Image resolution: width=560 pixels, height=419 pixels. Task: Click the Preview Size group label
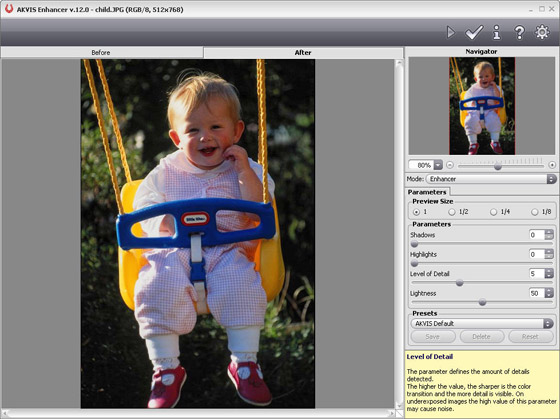(x=433, y=201)
